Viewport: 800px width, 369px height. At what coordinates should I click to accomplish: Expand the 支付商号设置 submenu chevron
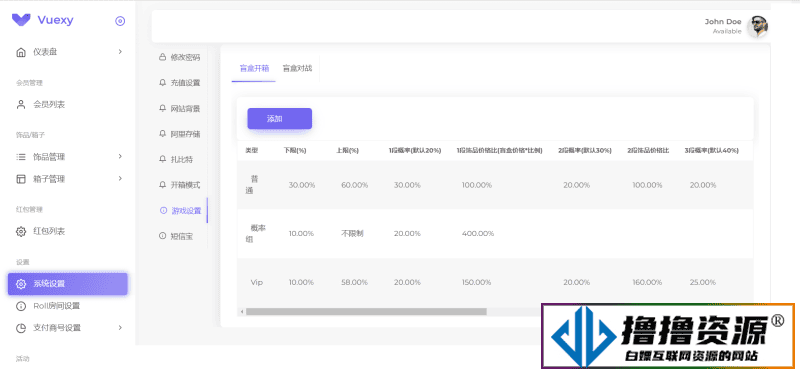click(x=120, y=328)
